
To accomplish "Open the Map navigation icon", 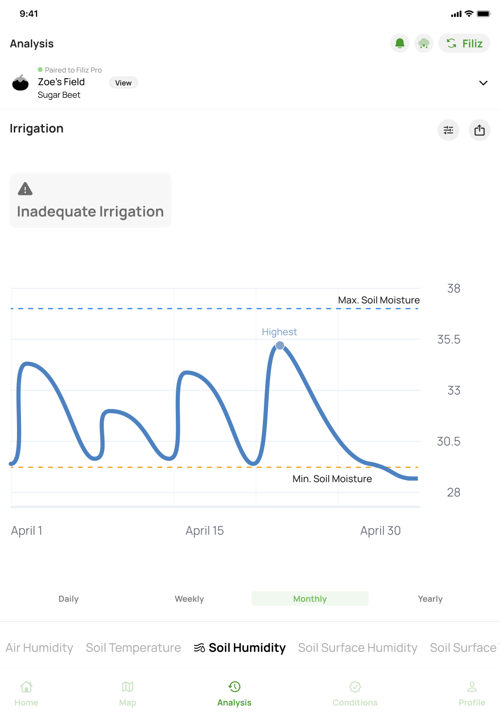I will tap(127, 686).
